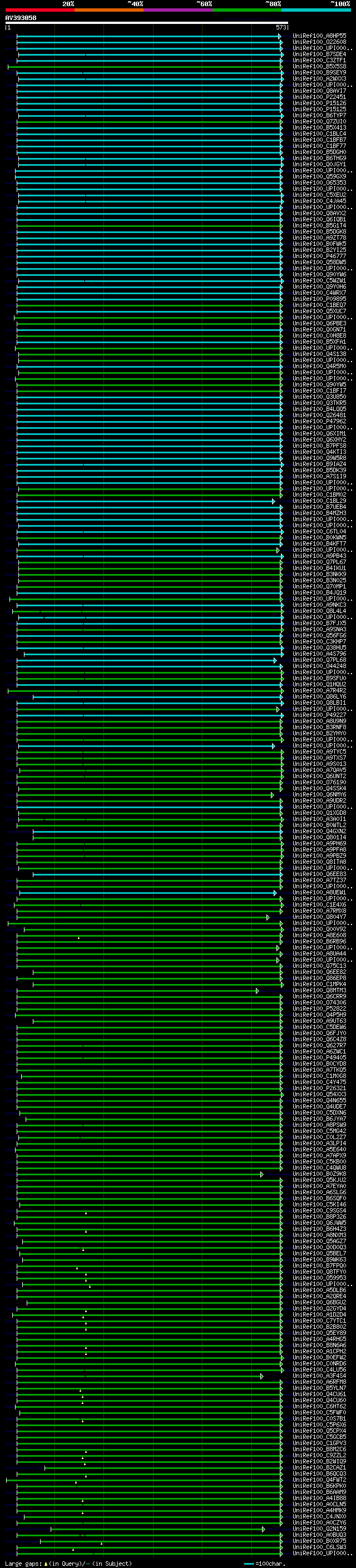This screenshot has width=356, height=1568.
Task: Select the UniRef100_Q3U850 label
Action: point(319,397)
